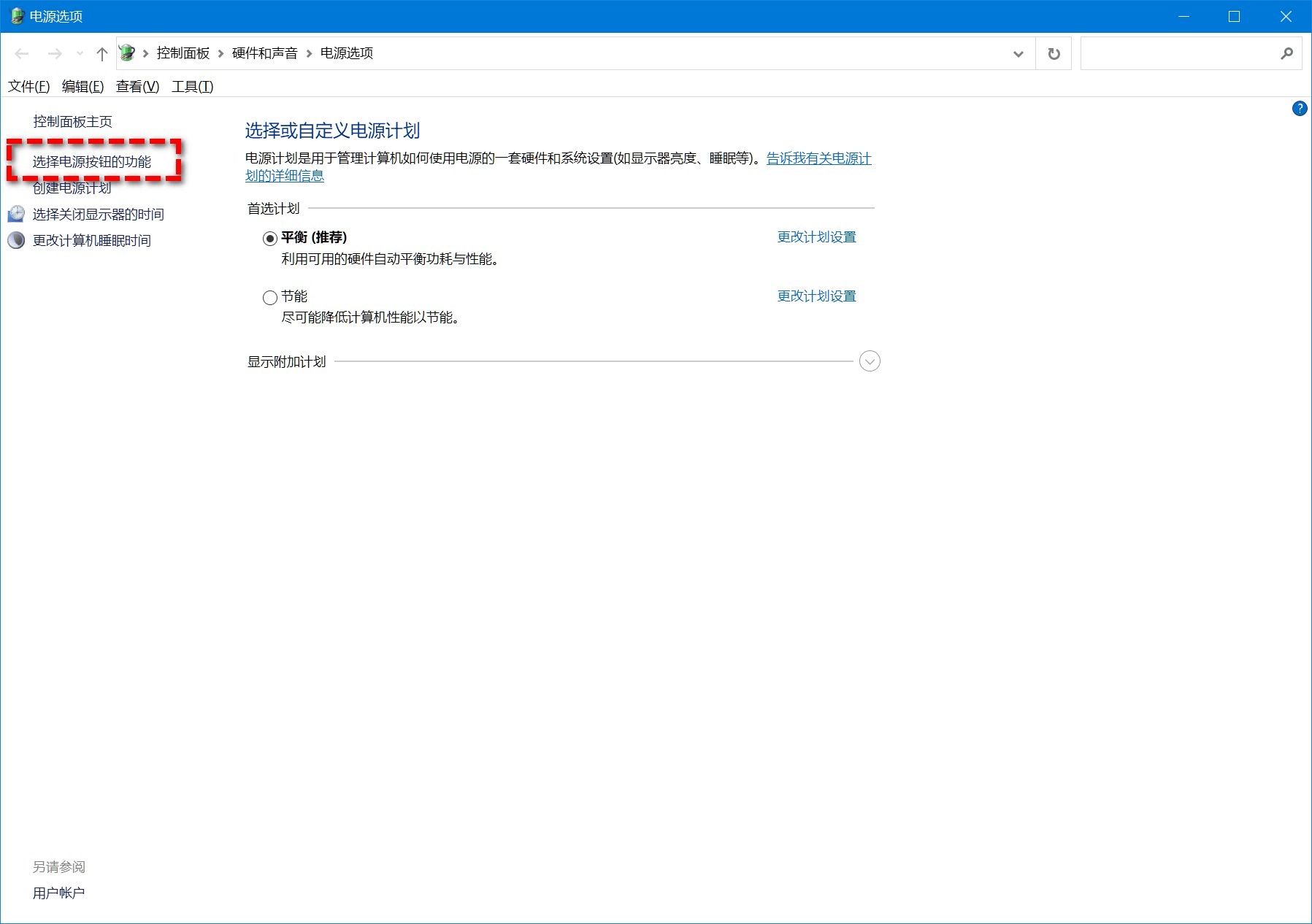Click the search magnifier icon
Image resolution: width=1312 pixels, height=924 pixels.
pos(1288,53)
